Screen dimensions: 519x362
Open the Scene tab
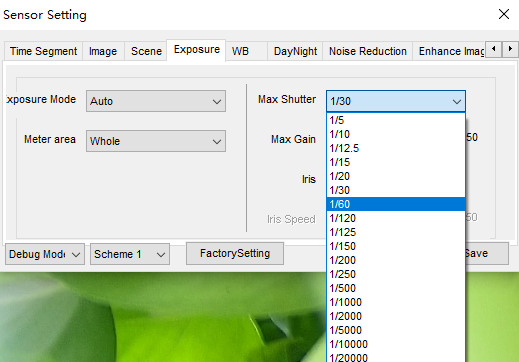click(146, 51)
